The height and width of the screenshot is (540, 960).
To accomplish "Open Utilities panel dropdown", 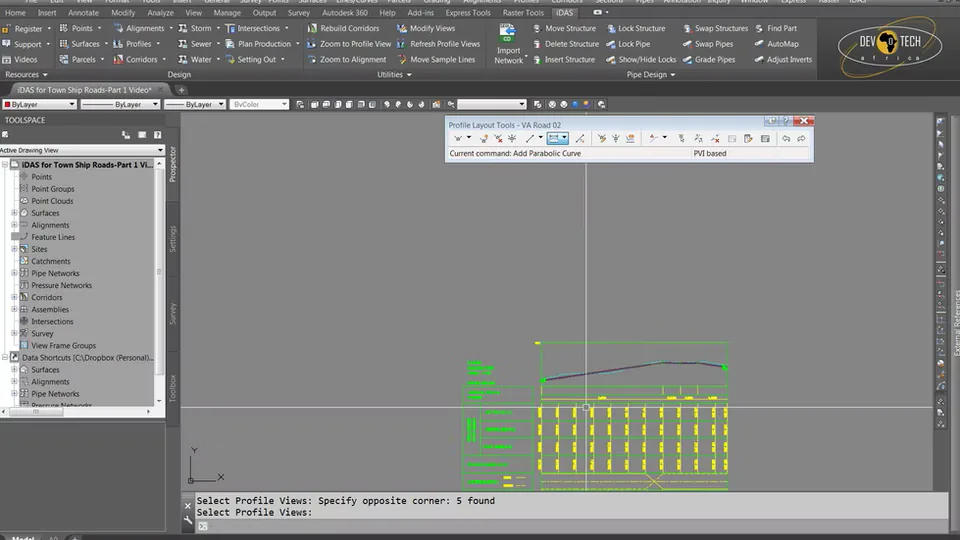I will click(394, 75).
